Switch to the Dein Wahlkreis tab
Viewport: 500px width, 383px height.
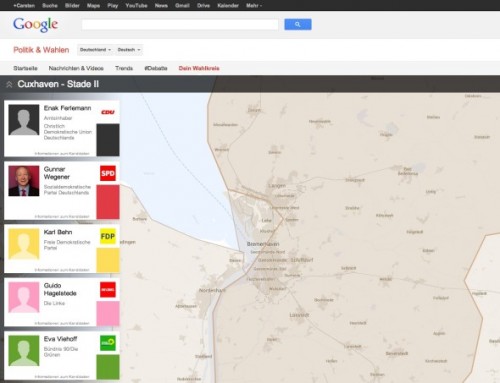click(x=199, y=68)
